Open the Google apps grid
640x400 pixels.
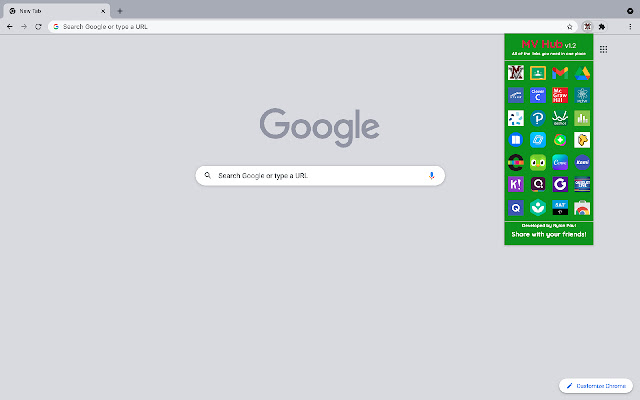pos(603,49)
